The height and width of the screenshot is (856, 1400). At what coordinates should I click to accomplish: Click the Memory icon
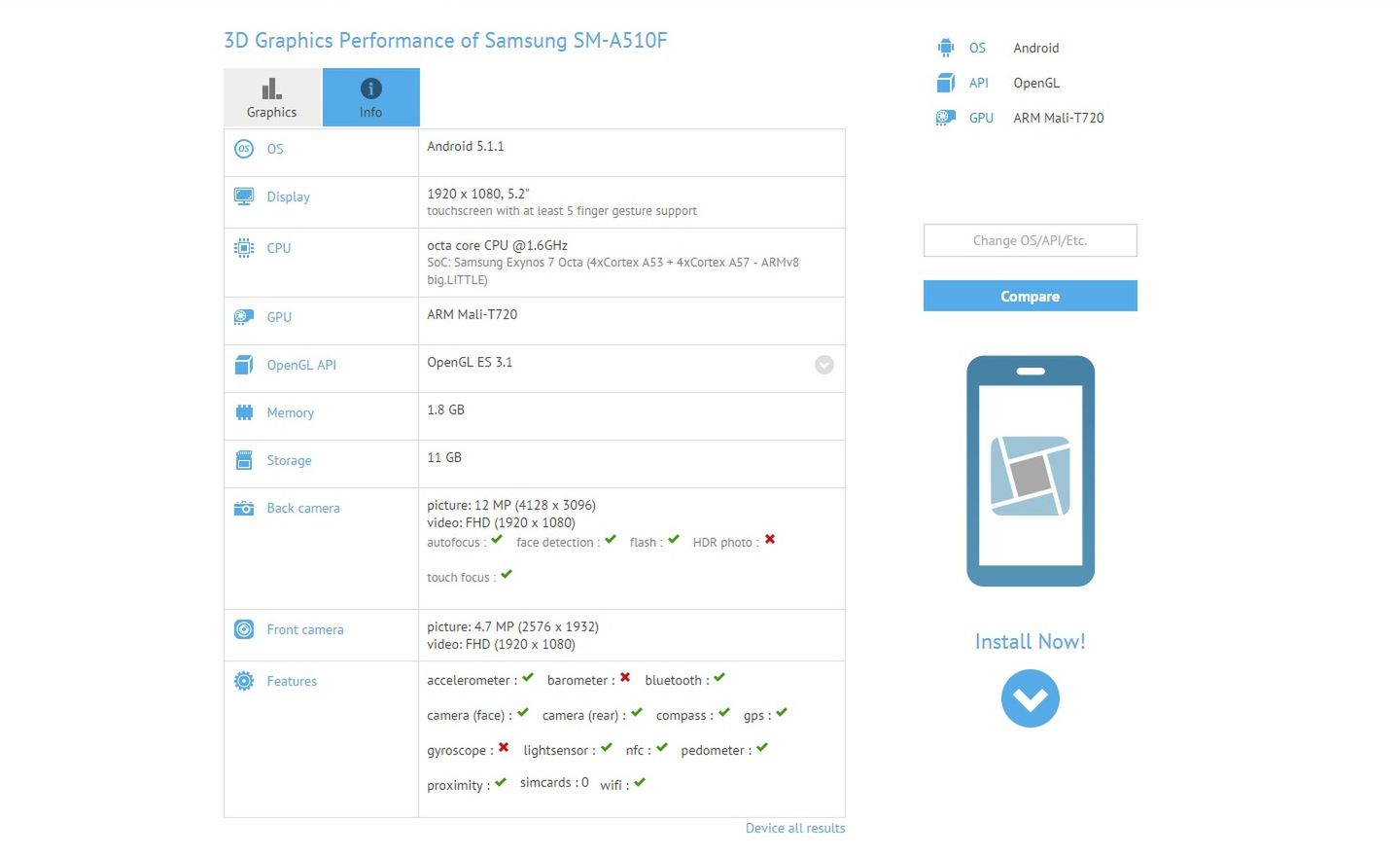(244, 412)
